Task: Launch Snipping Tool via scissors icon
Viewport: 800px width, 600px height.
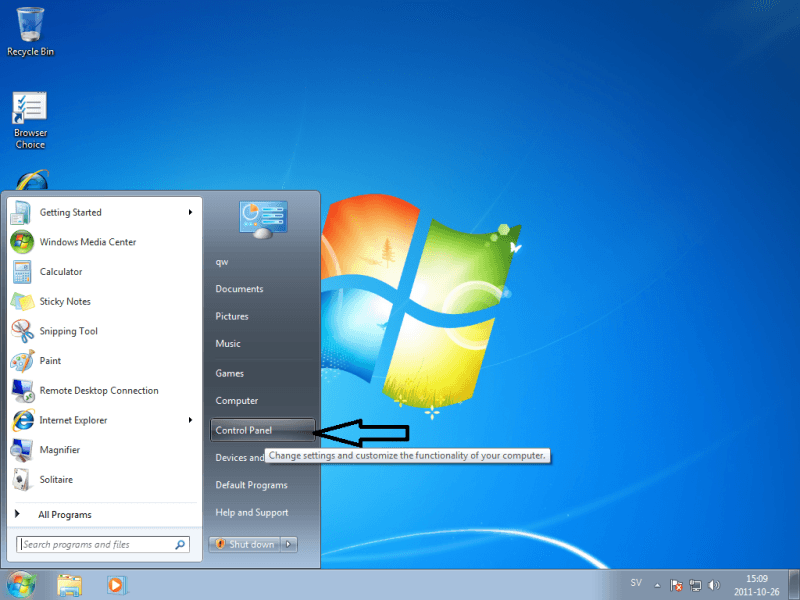Action: (22, 331)
